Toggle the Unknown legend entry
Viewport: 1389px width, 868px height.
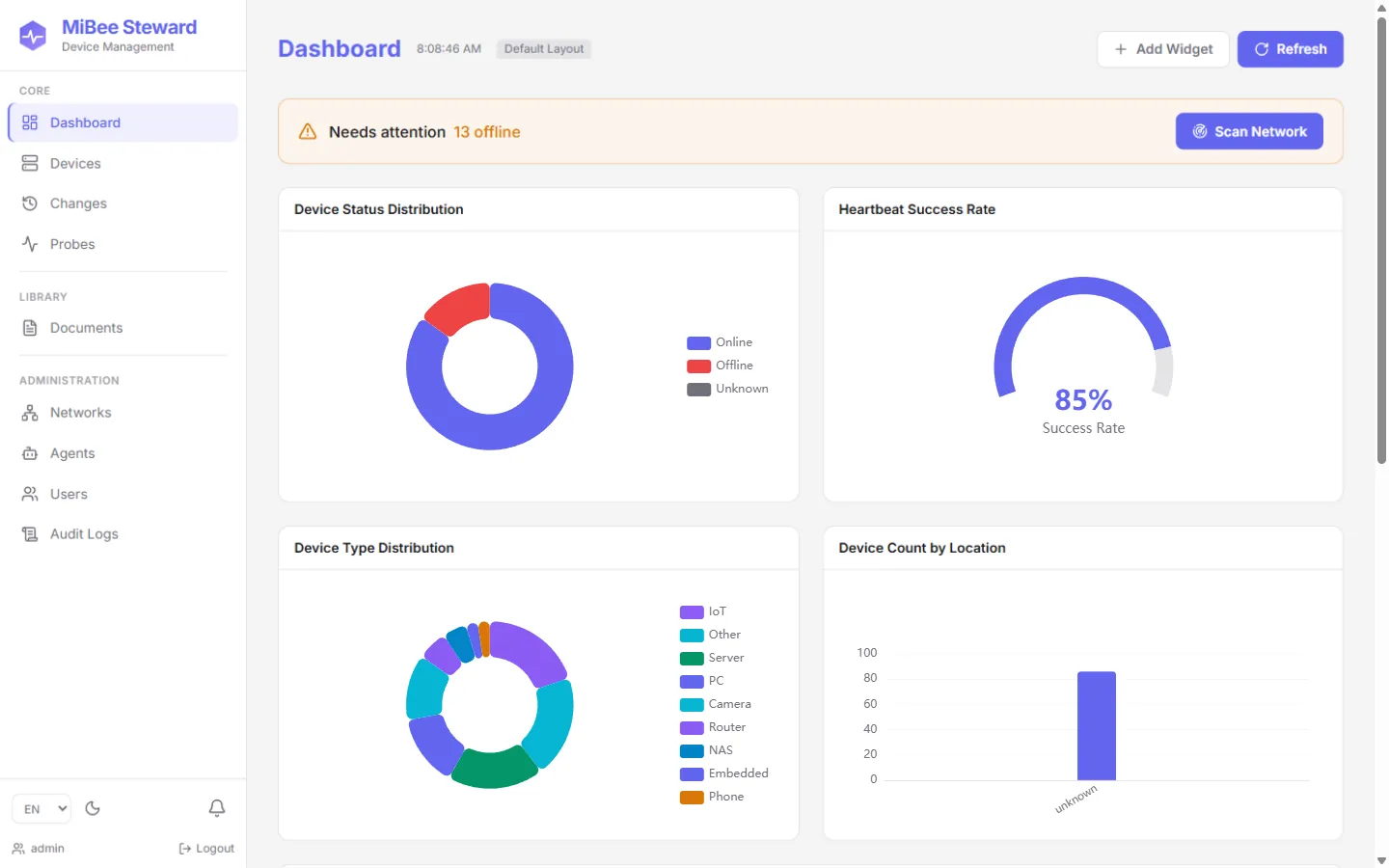tap(727, 389)
